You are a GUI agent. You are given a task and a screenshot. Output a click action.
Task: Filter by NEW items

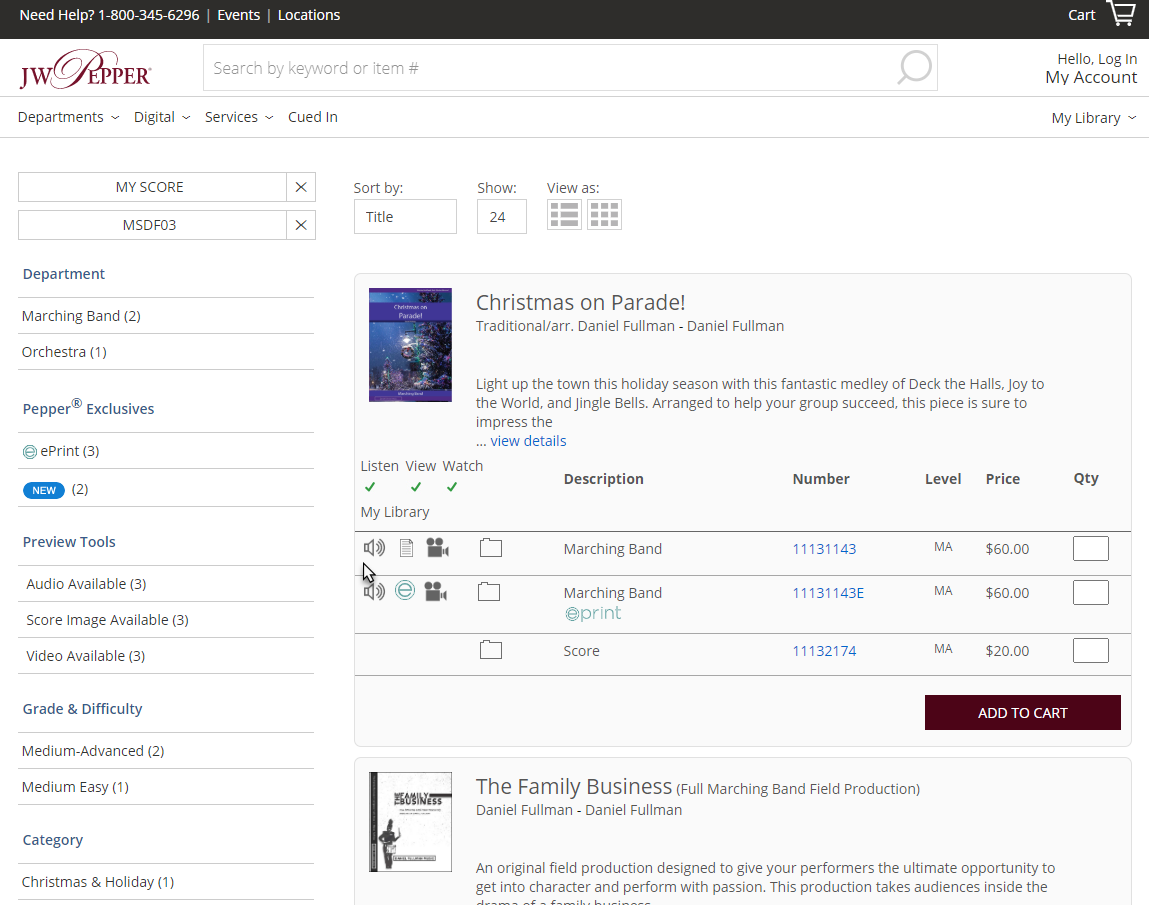coord(56,490)
